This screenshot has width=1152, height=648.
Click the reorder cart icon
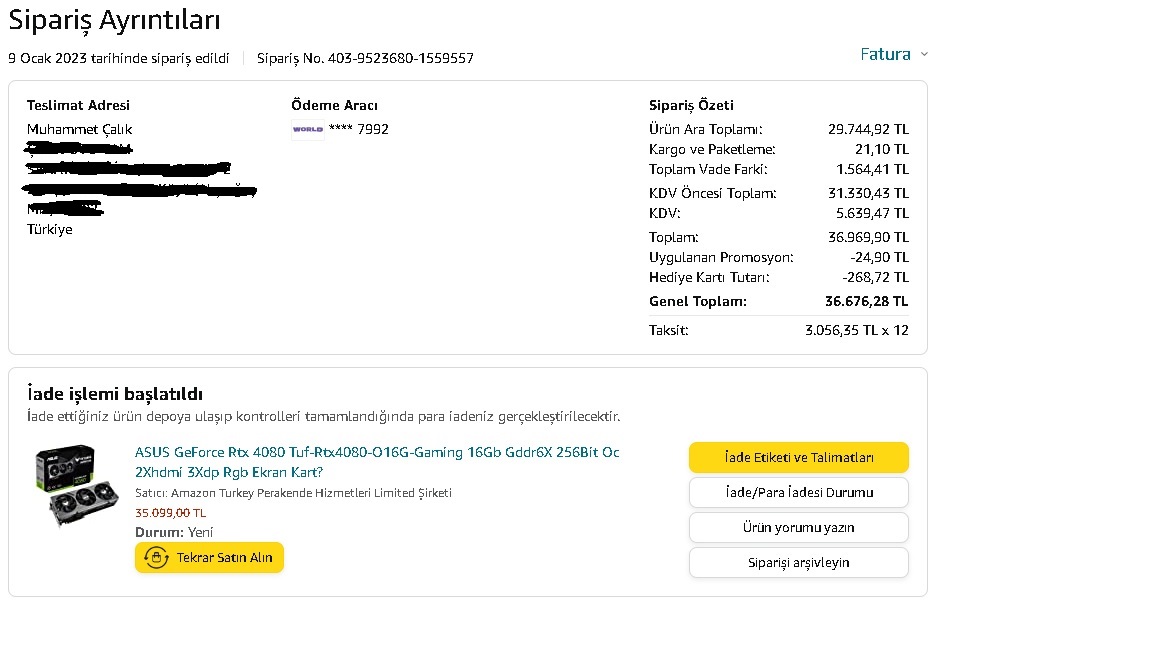click(x=155, y=558)
